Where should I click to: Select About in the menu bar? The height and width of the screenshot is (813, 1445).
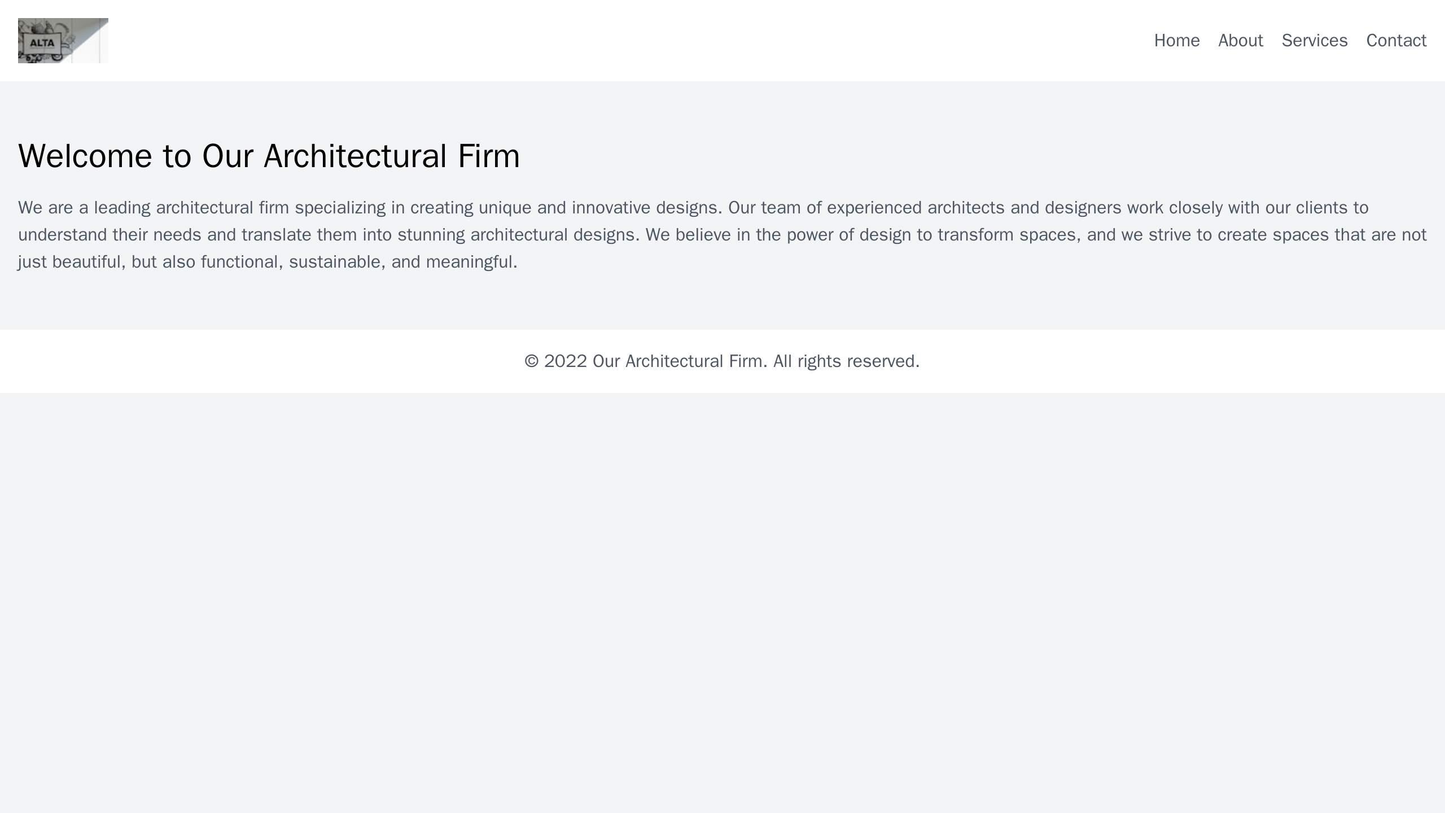tap(1242, 40)
